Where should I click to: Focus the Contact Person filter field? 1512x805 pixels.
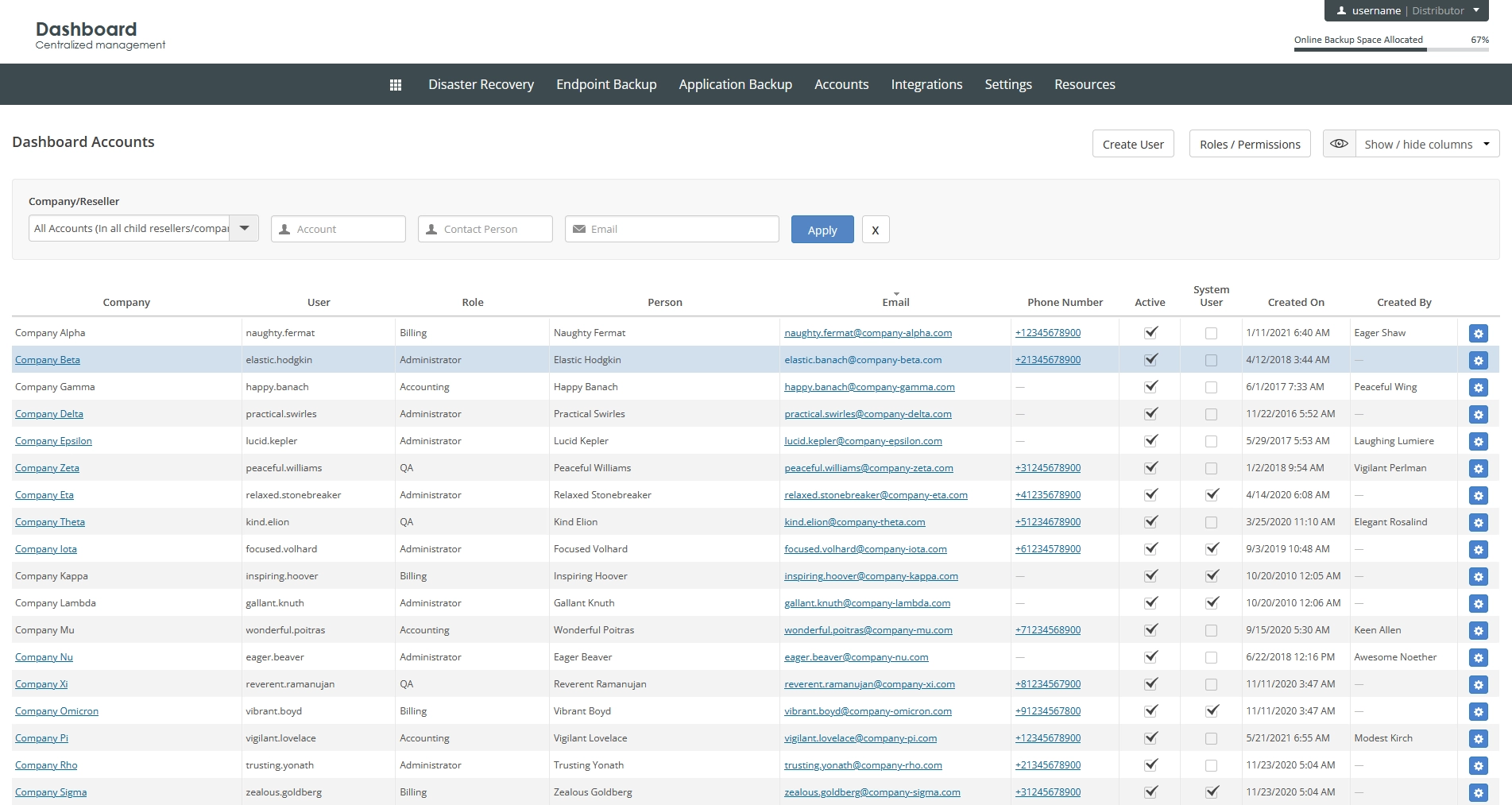pos(485,229)
